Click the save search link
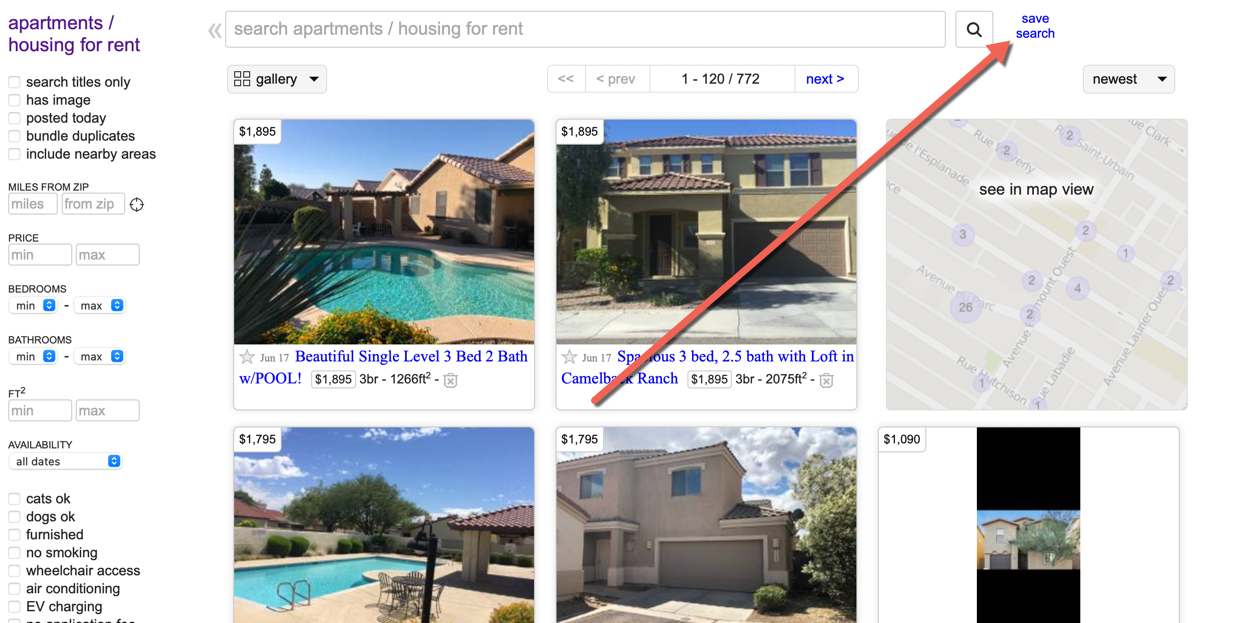 coord(1035,26)
